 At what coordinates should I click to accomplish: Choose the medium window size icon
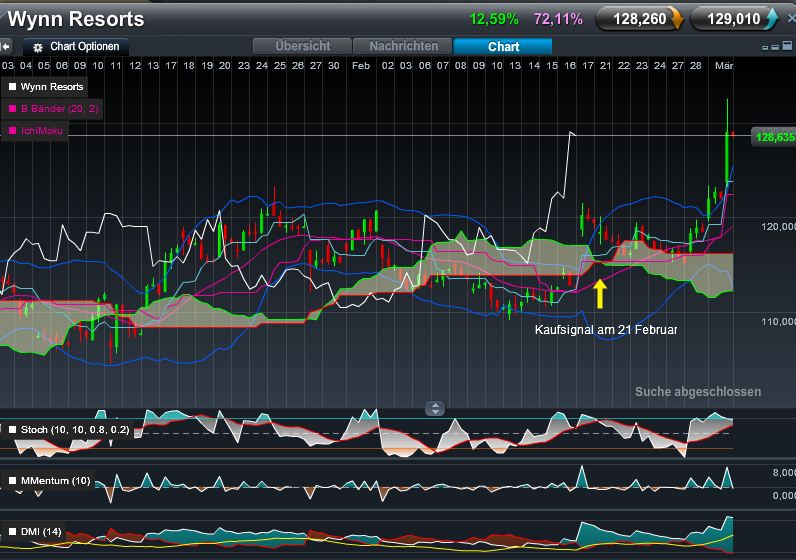coord(775,47)
